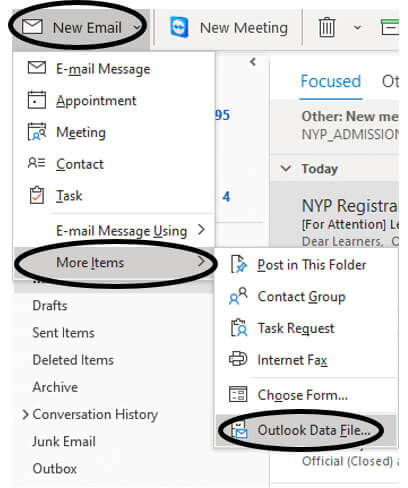Click the Delete trash can icon
This screenshot has height=488, width=408.
point(327,27)
